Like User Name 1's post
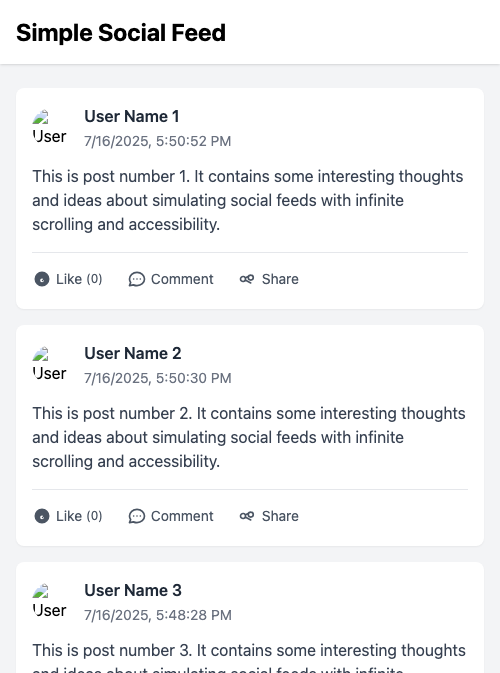Image resolution: width=500 pixels, height=673 pixels. 68,279
